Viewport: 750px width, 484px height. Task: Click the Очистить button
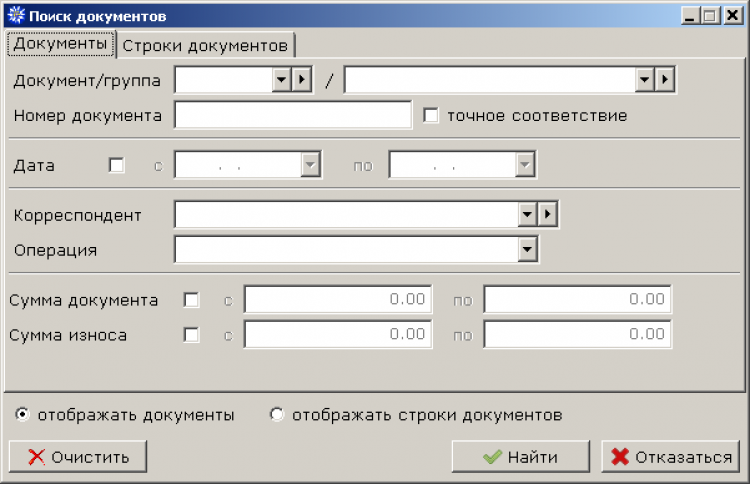coord(78,457)
